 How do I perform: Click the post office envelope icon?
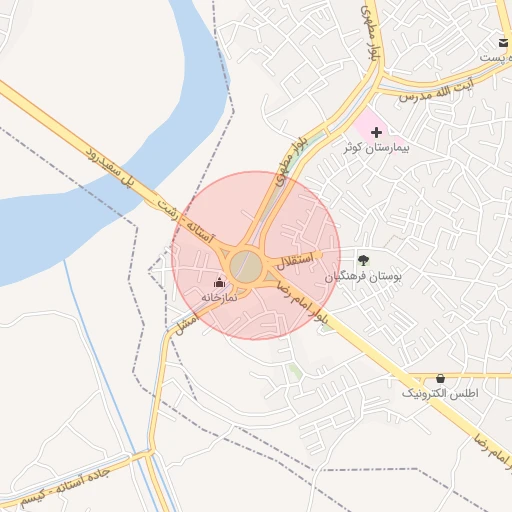pyautogui.click(x=503, y=43)
